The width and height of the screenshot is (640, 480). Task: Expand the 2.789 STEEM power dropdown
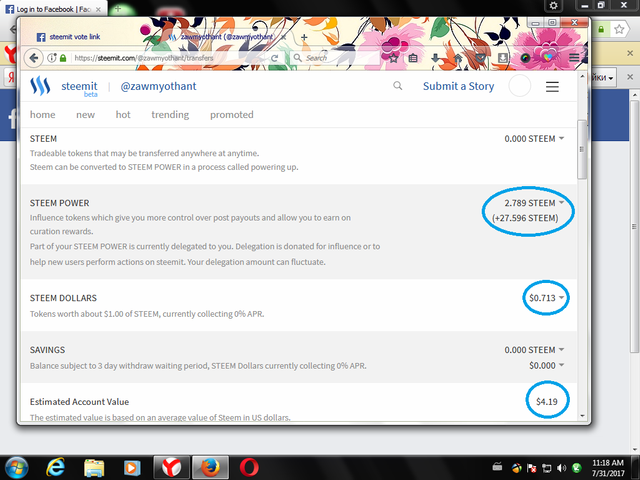tap(534, 203)
